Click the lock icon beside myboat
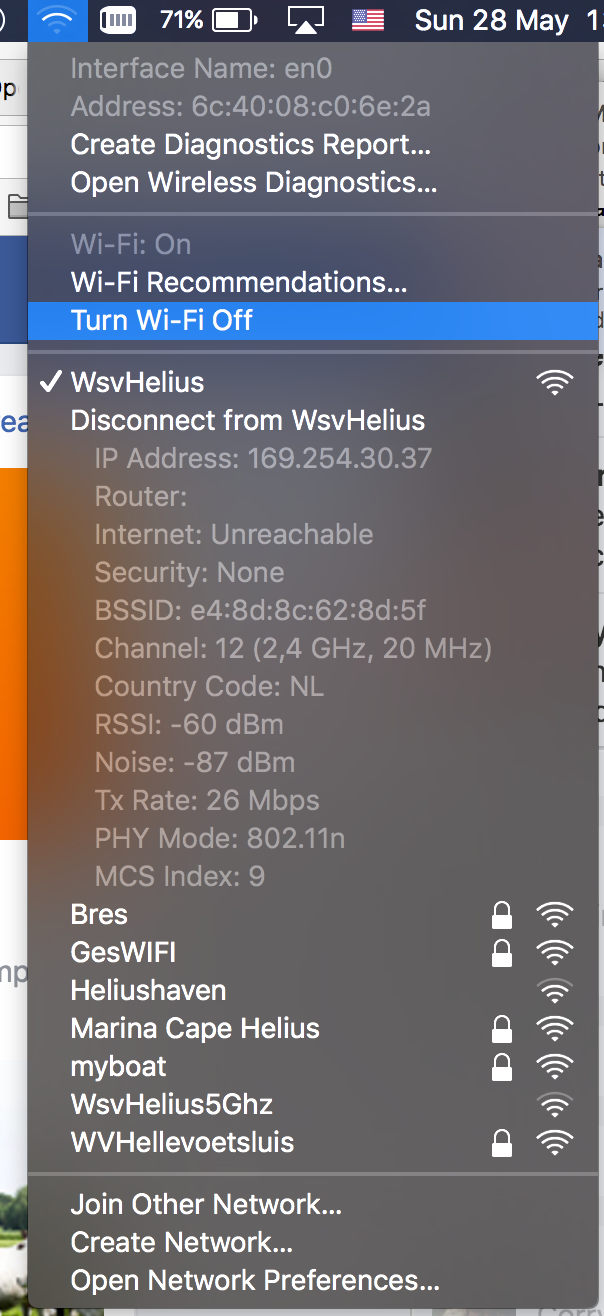Image resolution: width=604 pixels, height=1316 pixels. point(502,1066)
